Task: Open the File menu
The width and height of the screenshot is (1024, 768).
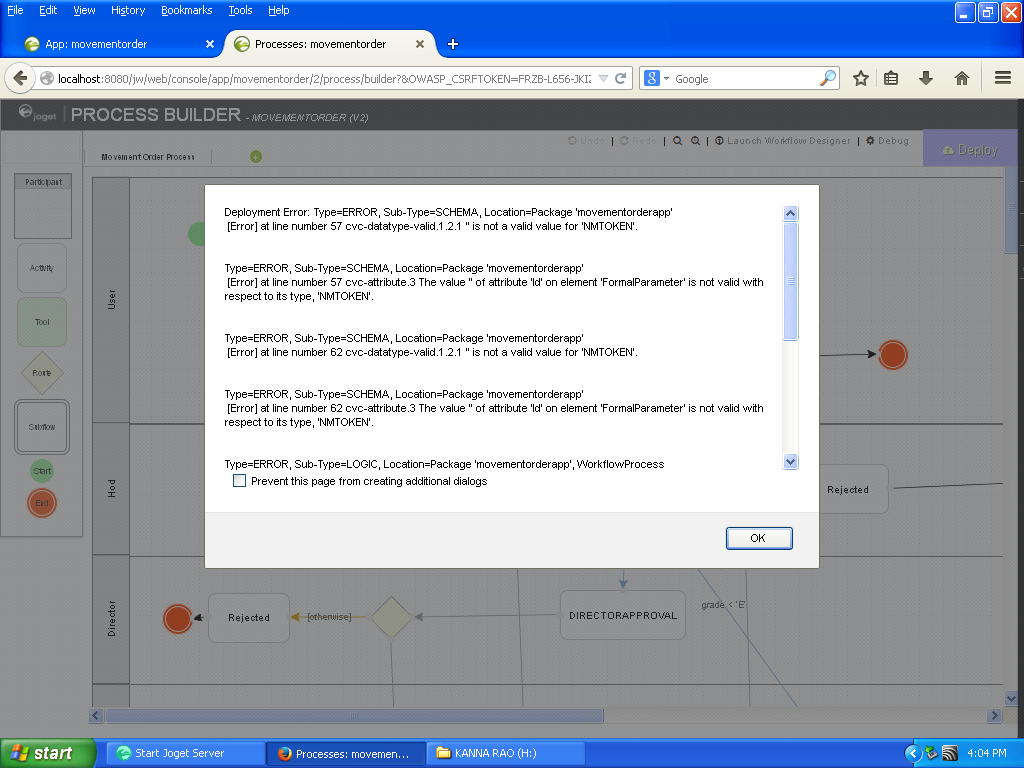Action: tap(15, 10)
